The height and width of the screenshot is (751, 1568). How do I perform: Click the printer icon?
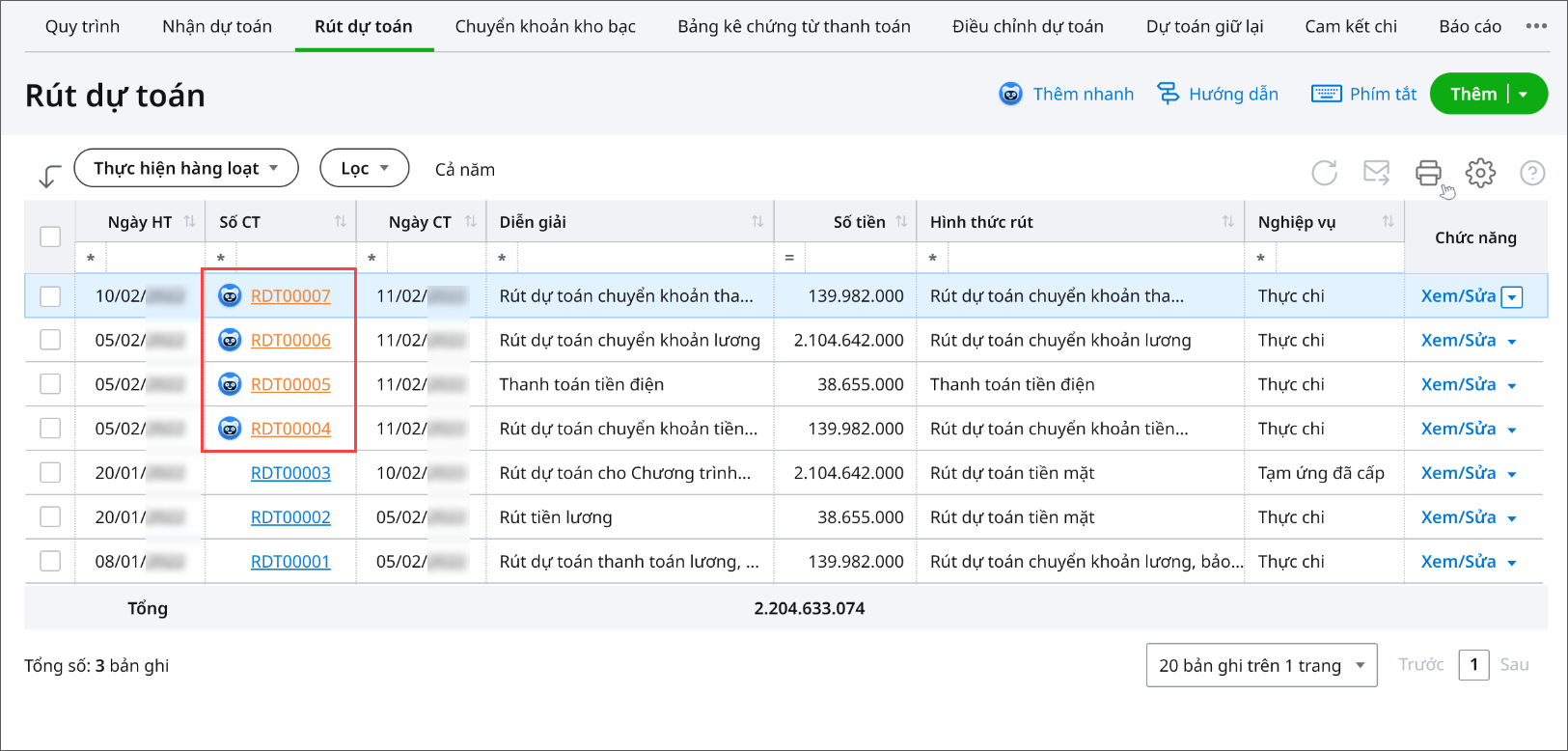[x=1428, y=173]
